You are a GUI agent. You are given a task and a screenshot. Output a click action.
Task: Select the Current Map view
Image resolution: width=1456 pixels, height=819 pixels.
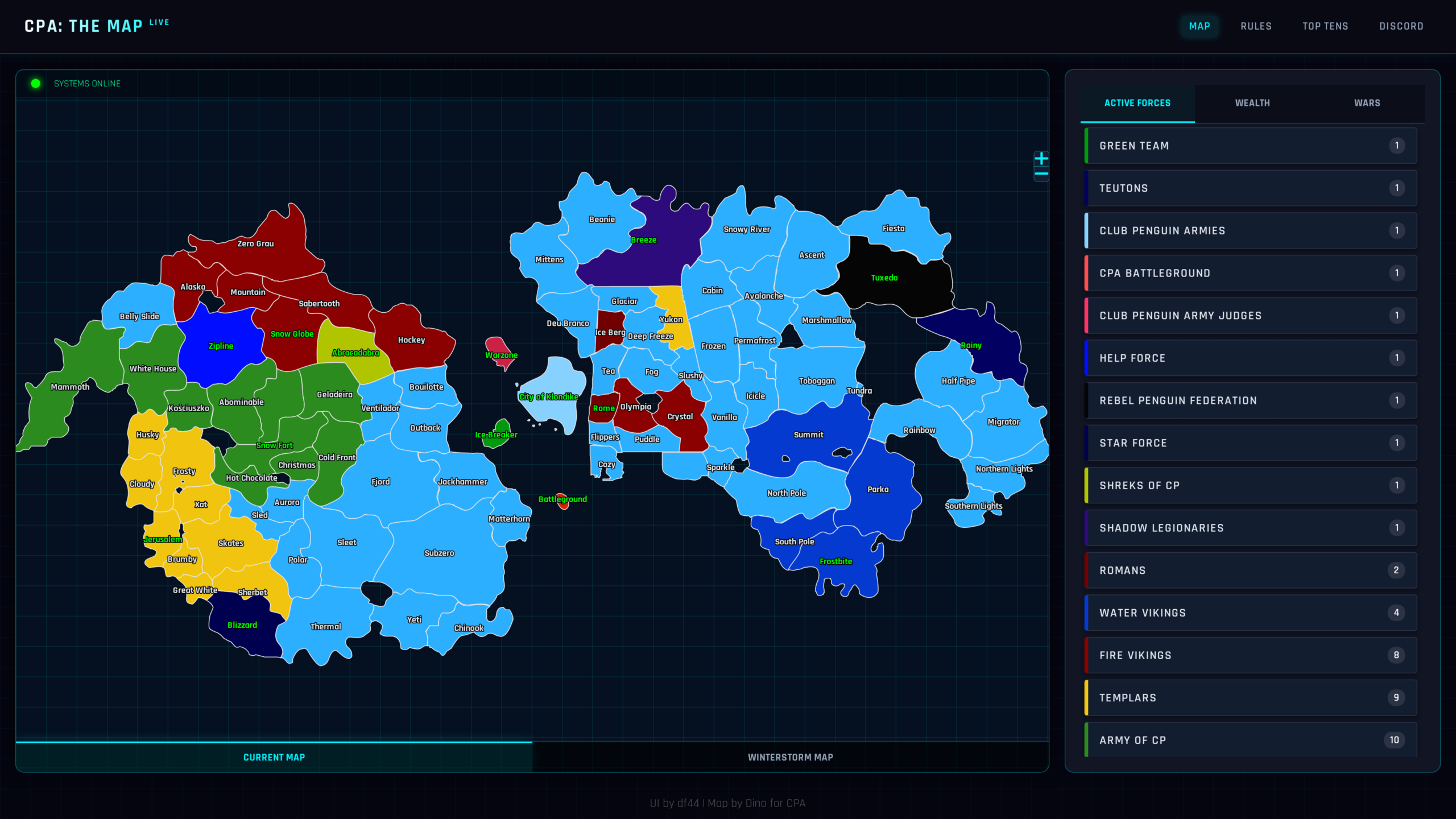click(274, 757)
